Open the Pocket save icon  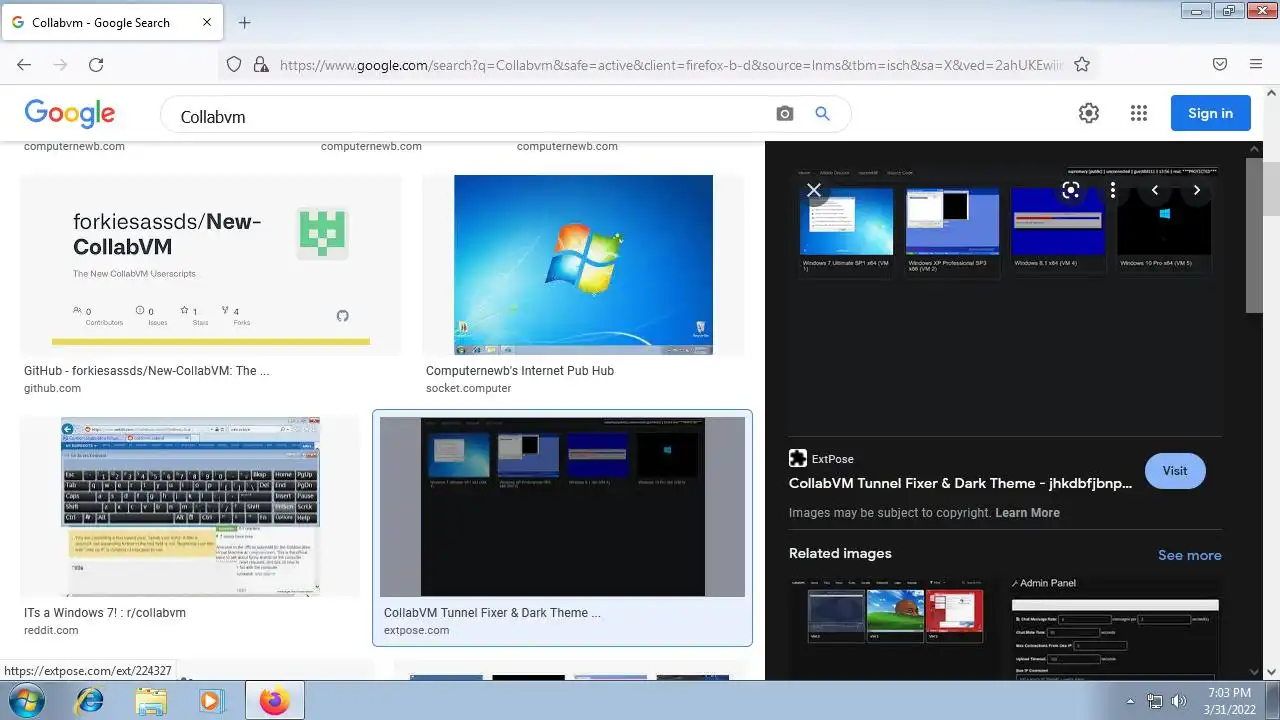pos(1220,65)
